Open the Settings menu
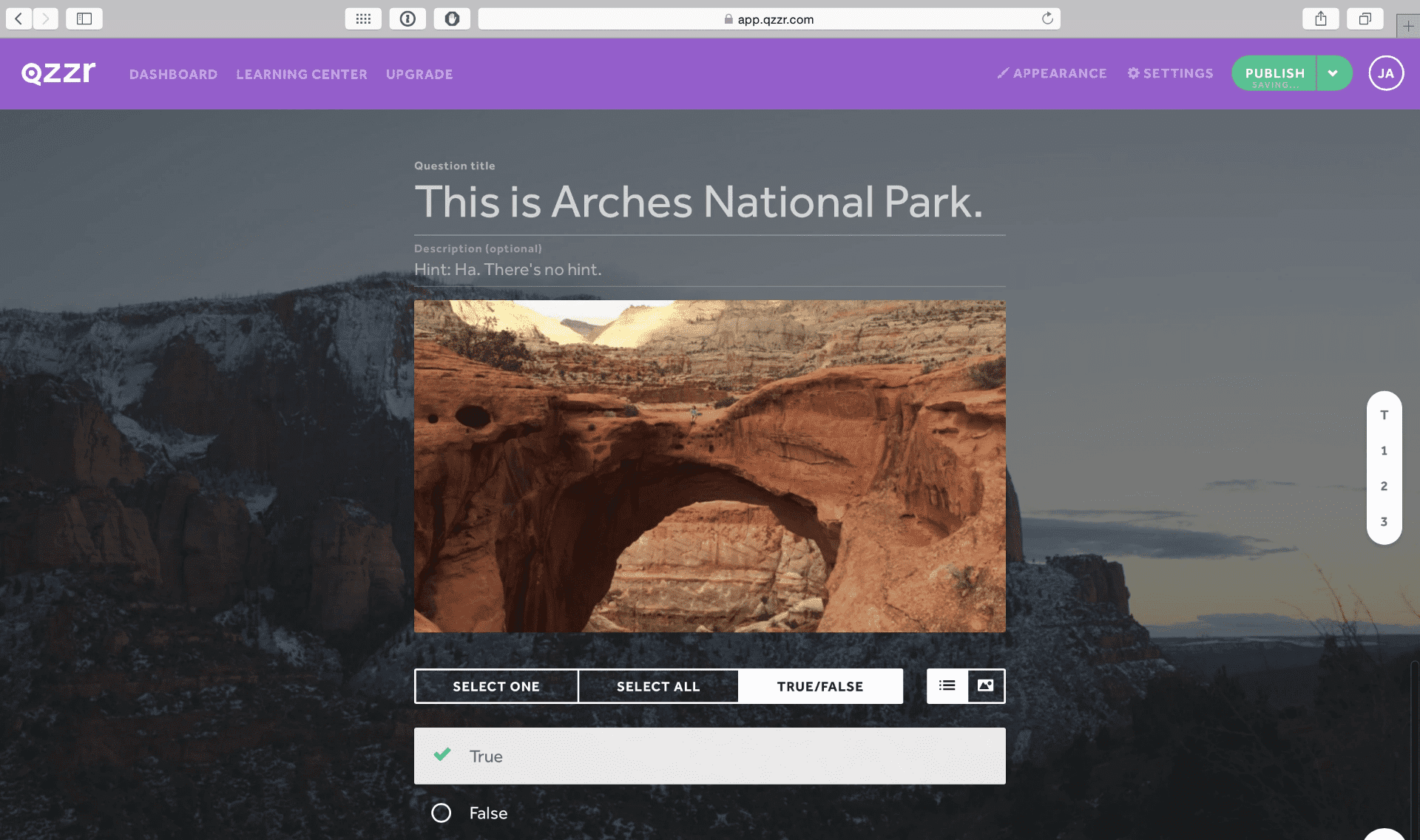The height and width of the screenshot is (840, 1420). point(1170,73)
